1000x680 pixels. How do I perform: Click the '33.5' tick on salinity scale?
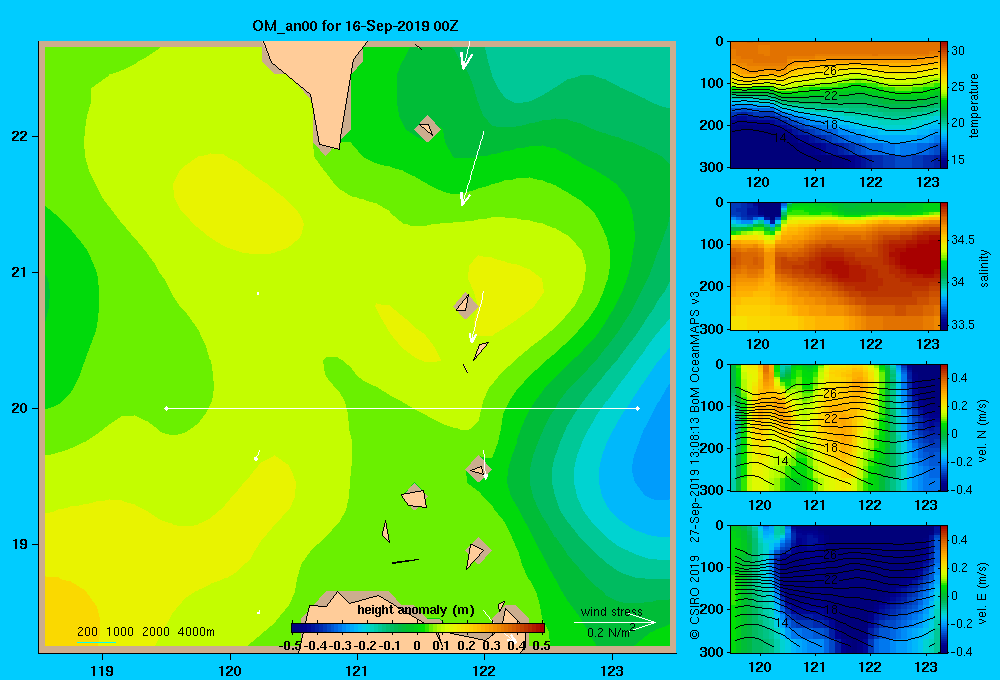[963, 325]
